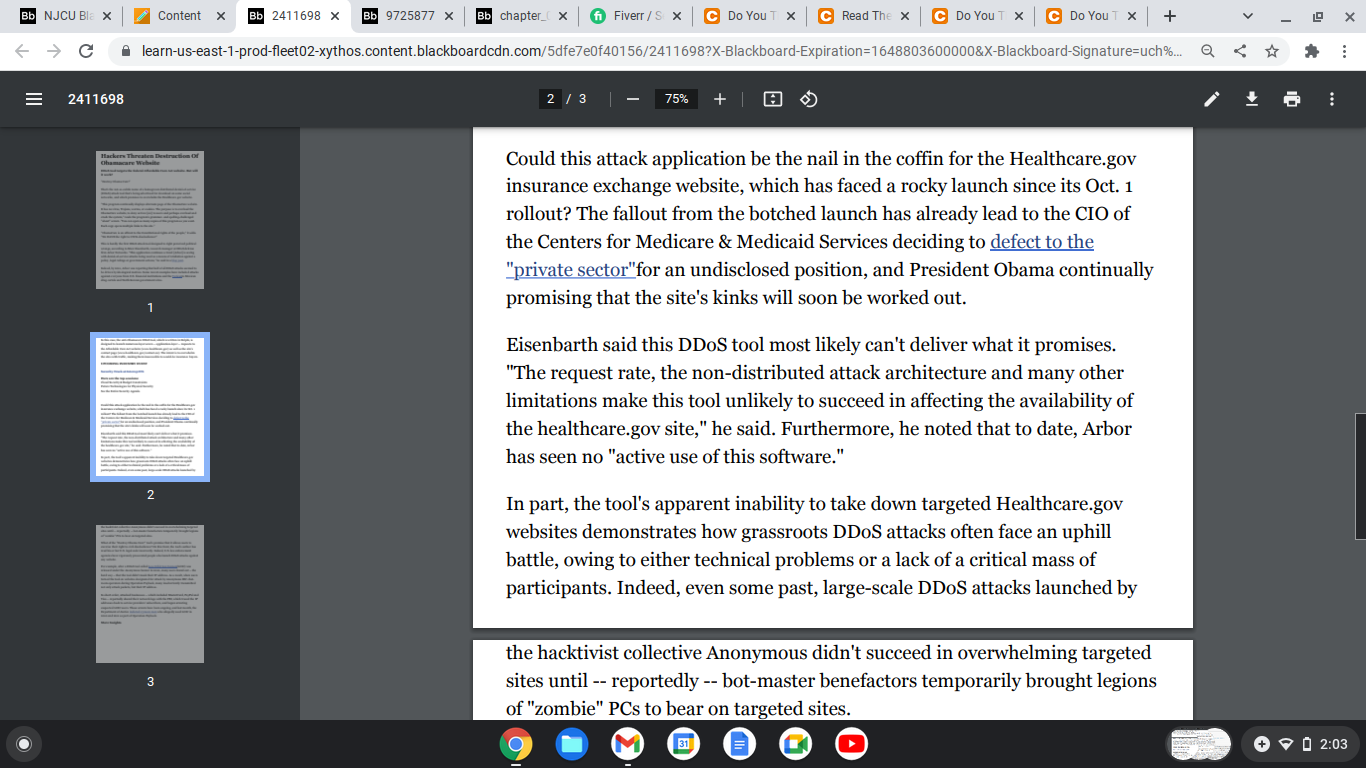This screenshot has width=1366, height=768.
Task: Click the 75% zoom level field
Action: (677, 99)
